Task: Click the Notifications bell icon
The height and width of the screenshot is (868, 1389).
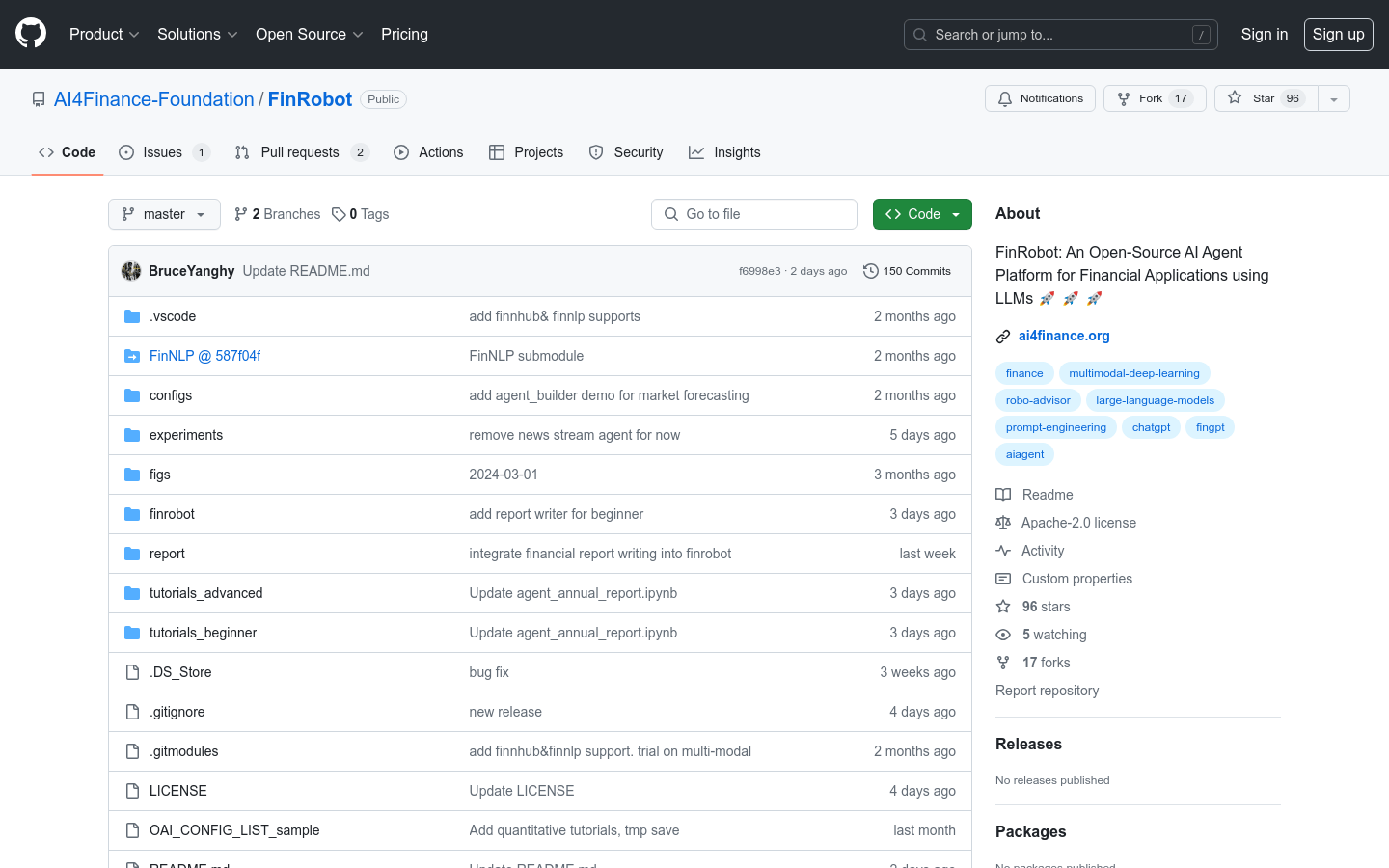Action: click(x=1005, y=98)
